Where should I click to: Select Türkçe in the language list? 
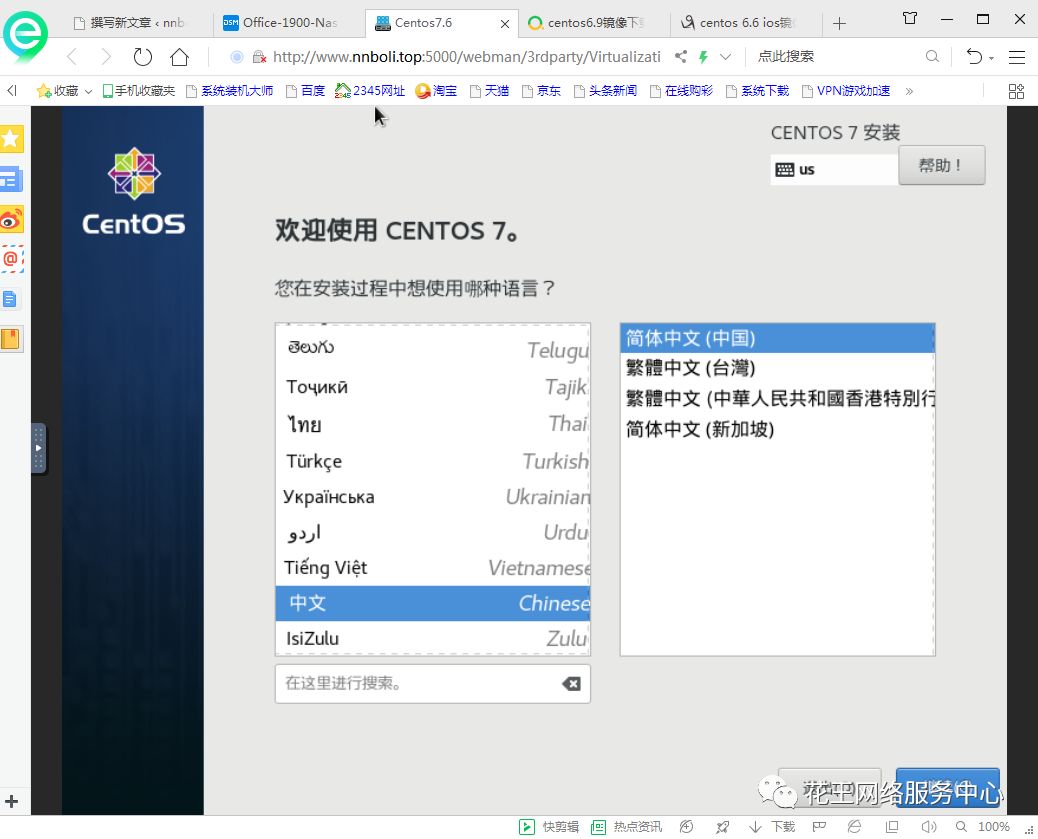[x=432, y=461]
